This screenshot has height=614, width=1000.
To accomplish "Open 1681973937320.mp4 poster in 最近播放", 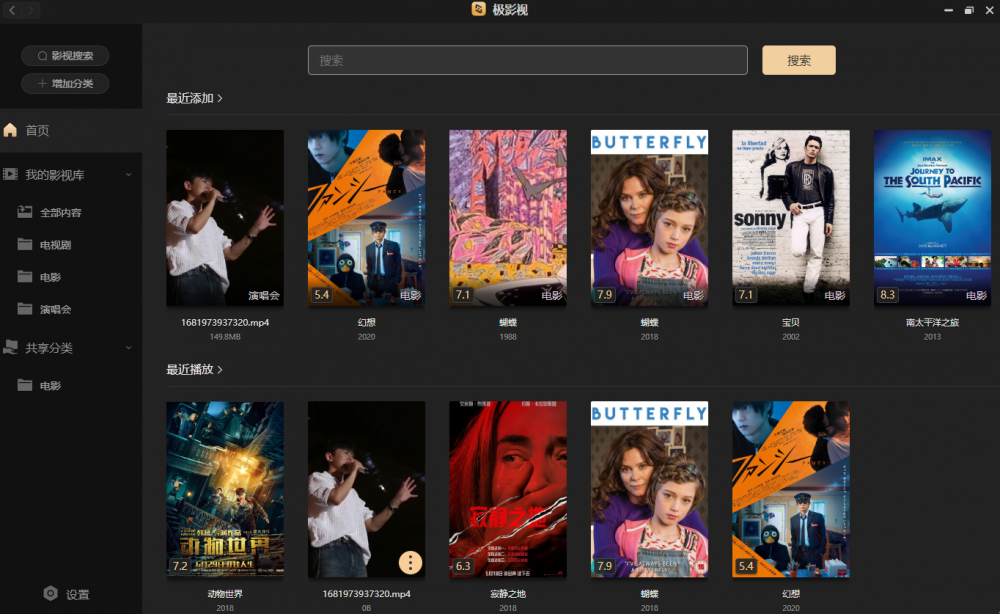I will [x=367, y=489].
